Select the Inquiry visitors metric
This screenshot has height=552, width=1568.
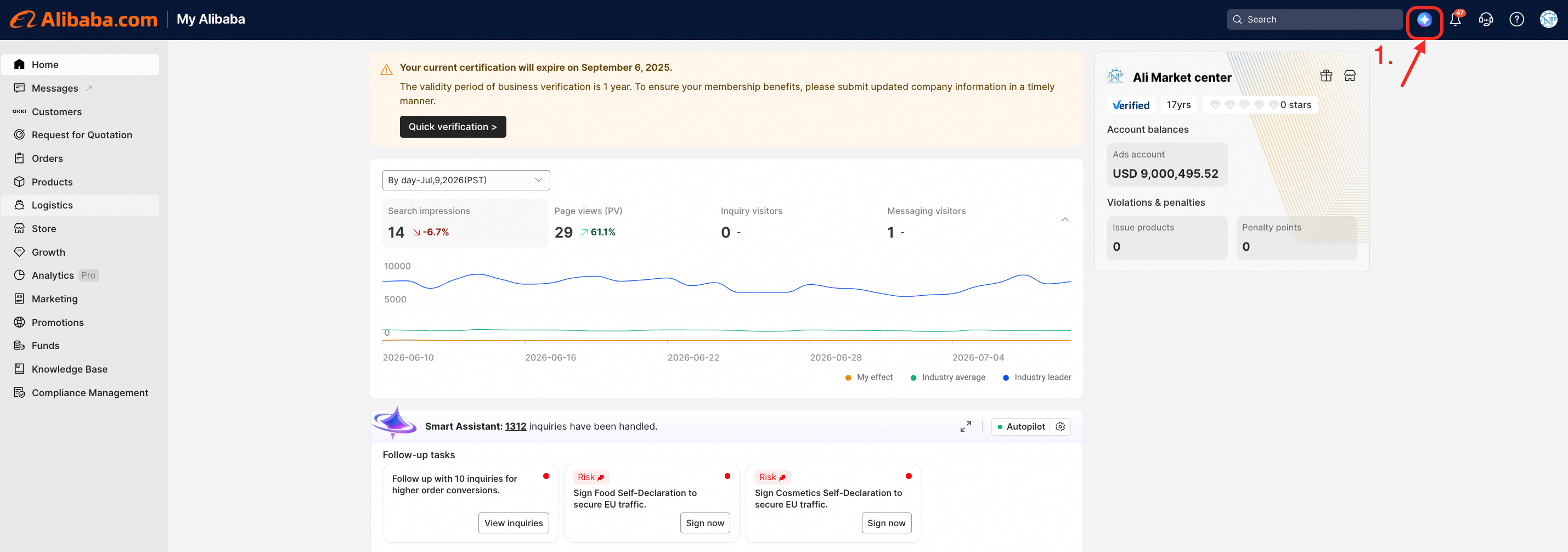click(x=798, y=223)
